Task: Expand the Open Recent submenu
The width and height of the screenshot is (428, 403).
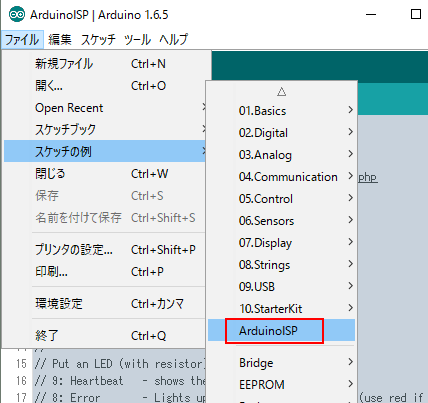Action: point(105,108)
